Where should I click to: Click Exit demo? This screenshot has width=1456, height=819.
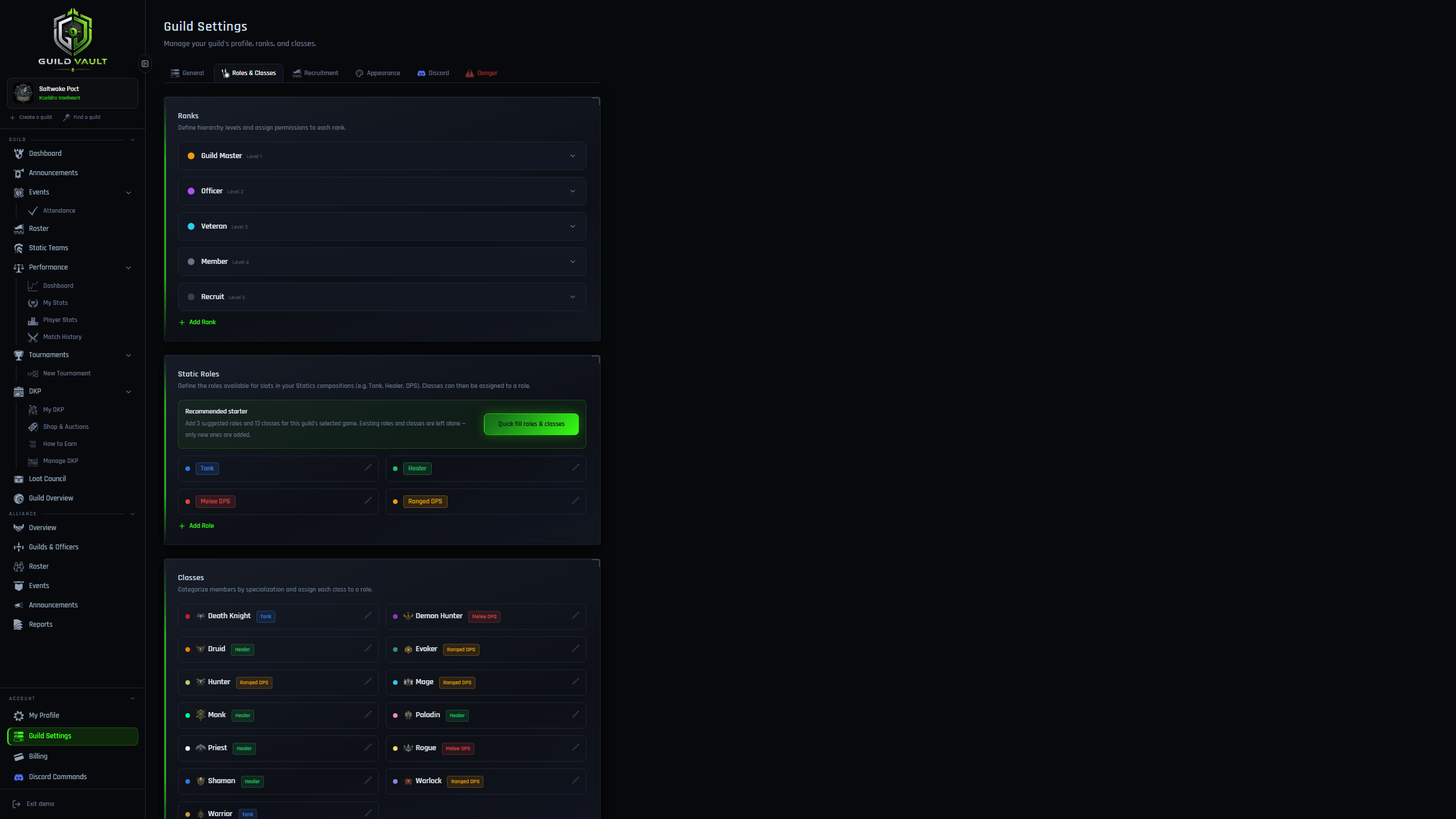(x=34, y=804)
